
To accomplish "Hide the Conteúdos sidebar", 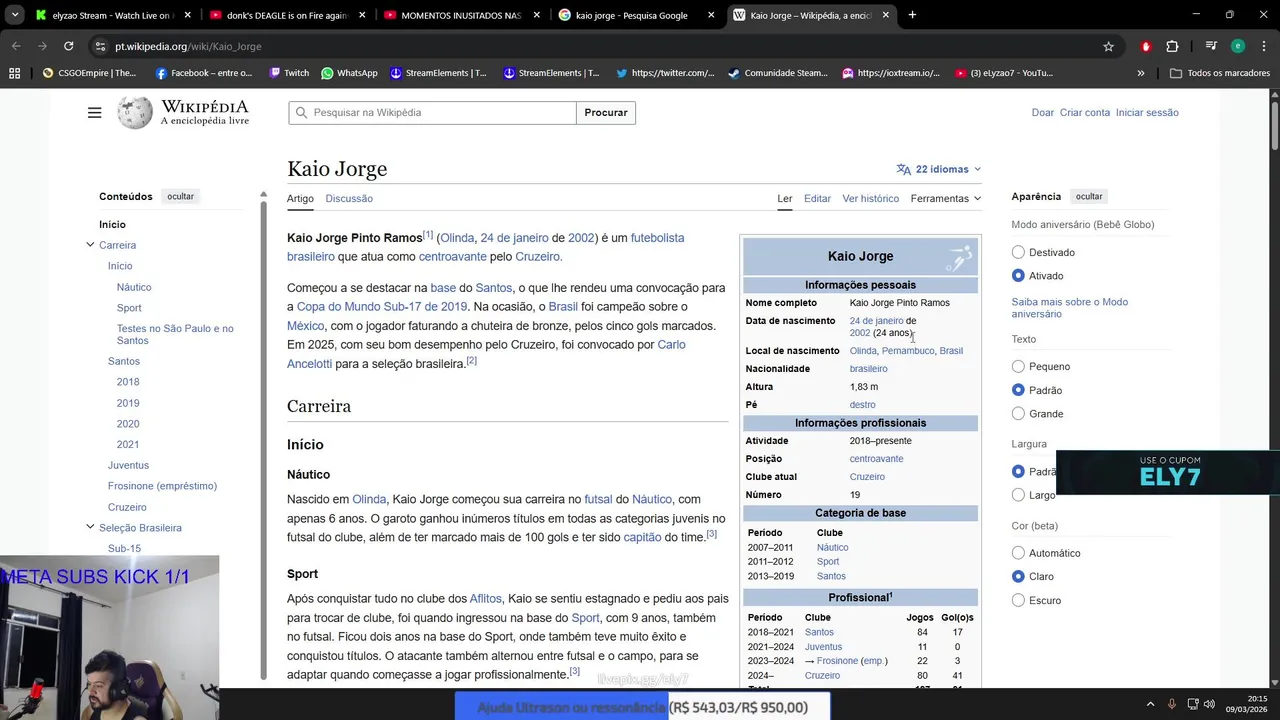I will 180,196.
